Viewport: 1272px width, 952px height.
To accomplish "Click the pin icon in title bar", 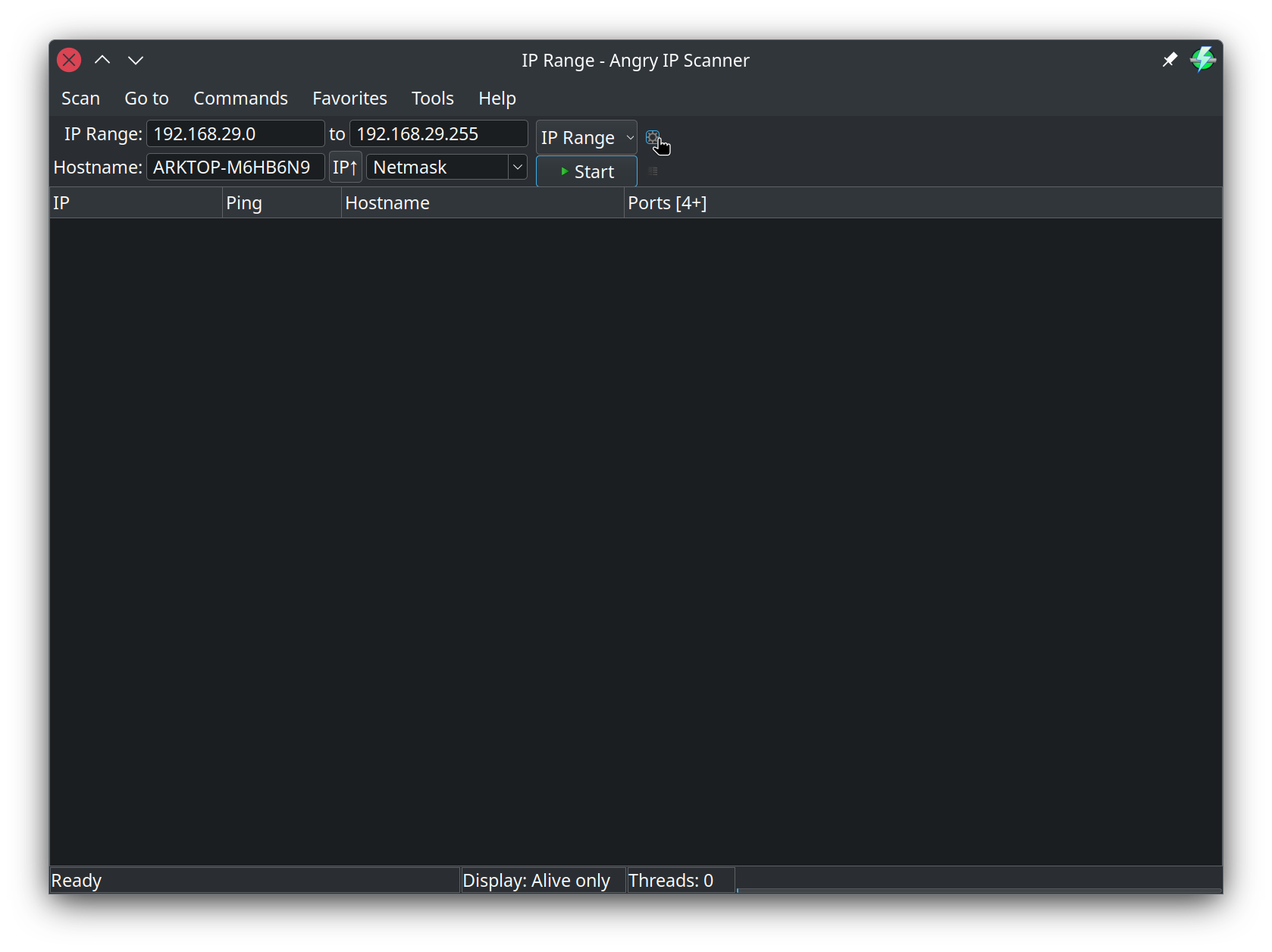I will coord(1170,60).
